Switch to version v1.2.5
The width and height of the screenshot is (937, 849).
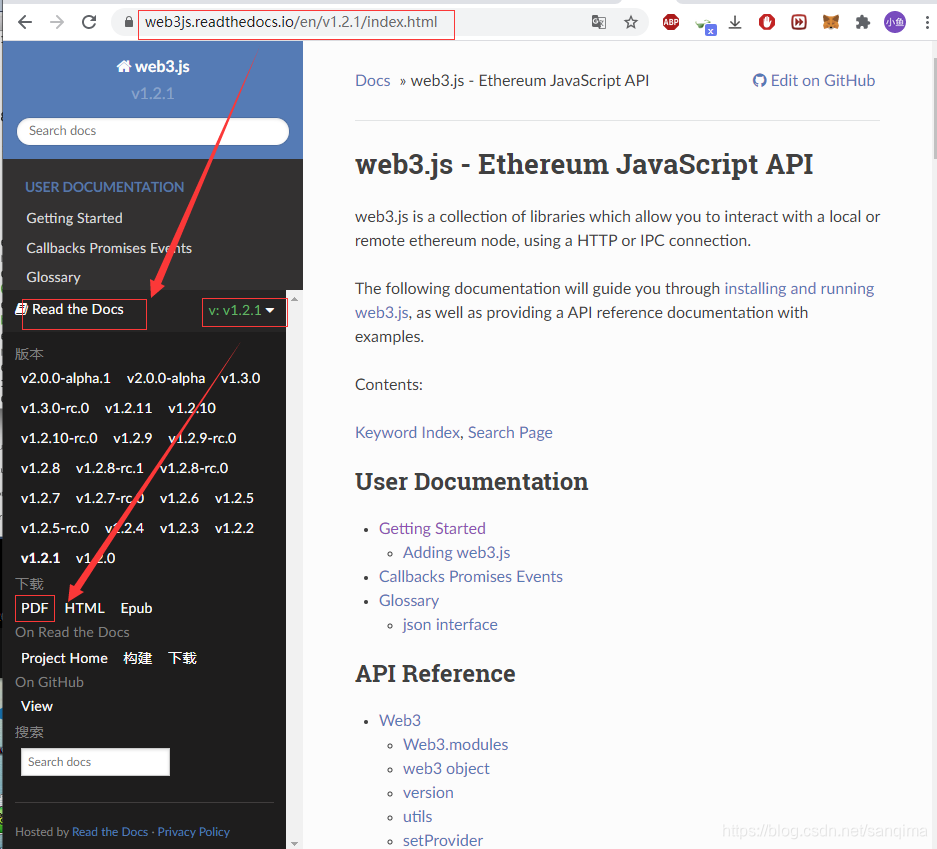click(234, 498)
